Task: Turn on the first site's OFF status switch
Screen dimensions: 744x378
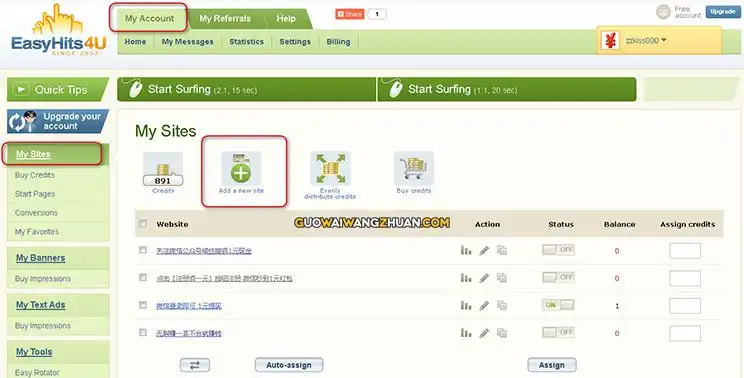Action: [558, 249]
